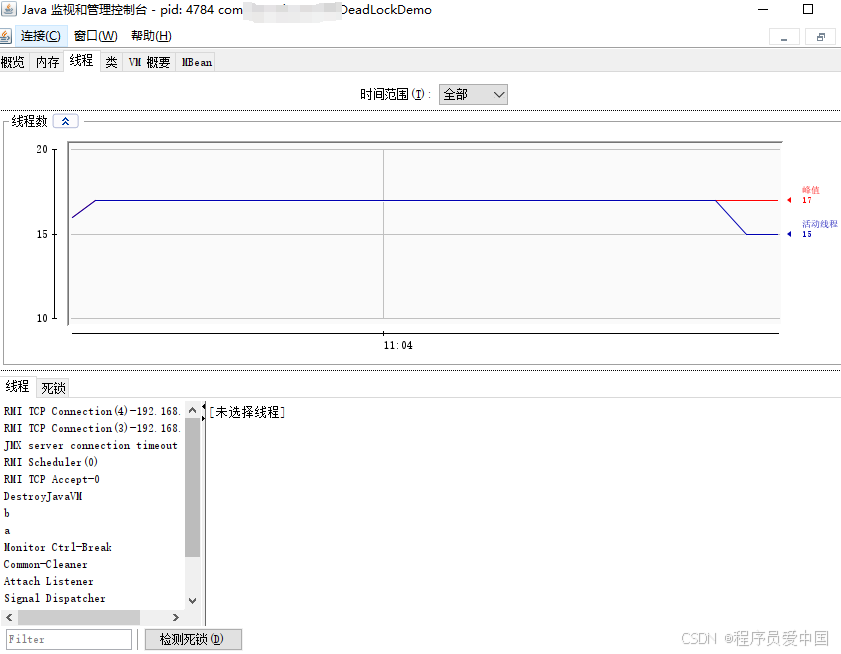The width and height of the screenshot is (841, 654).
Task: Click horizontal scroll right arrow
Action: 175,618
